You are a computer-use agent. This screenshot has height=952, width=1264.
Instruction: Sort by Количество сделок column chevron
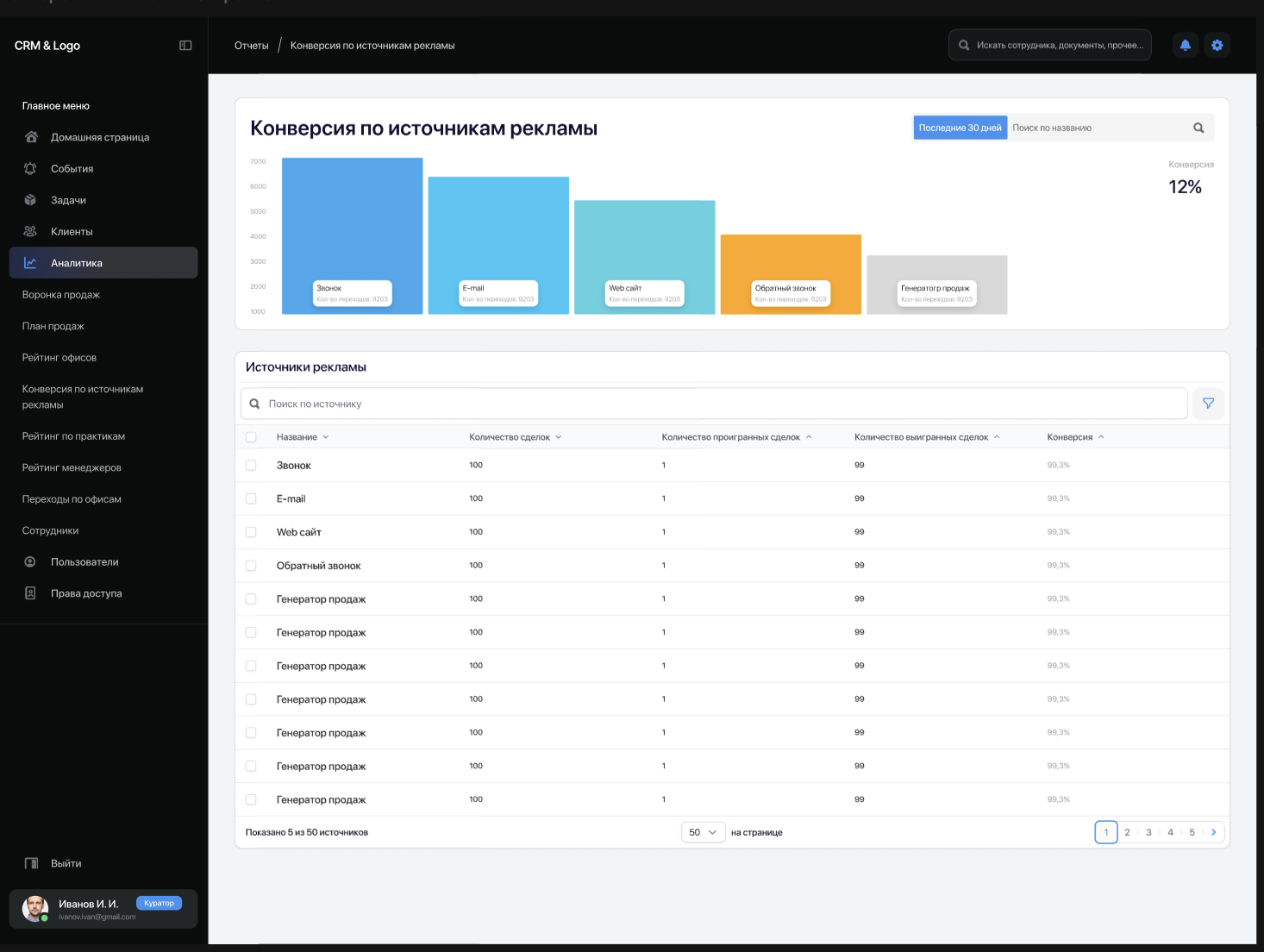coord(559,437)
